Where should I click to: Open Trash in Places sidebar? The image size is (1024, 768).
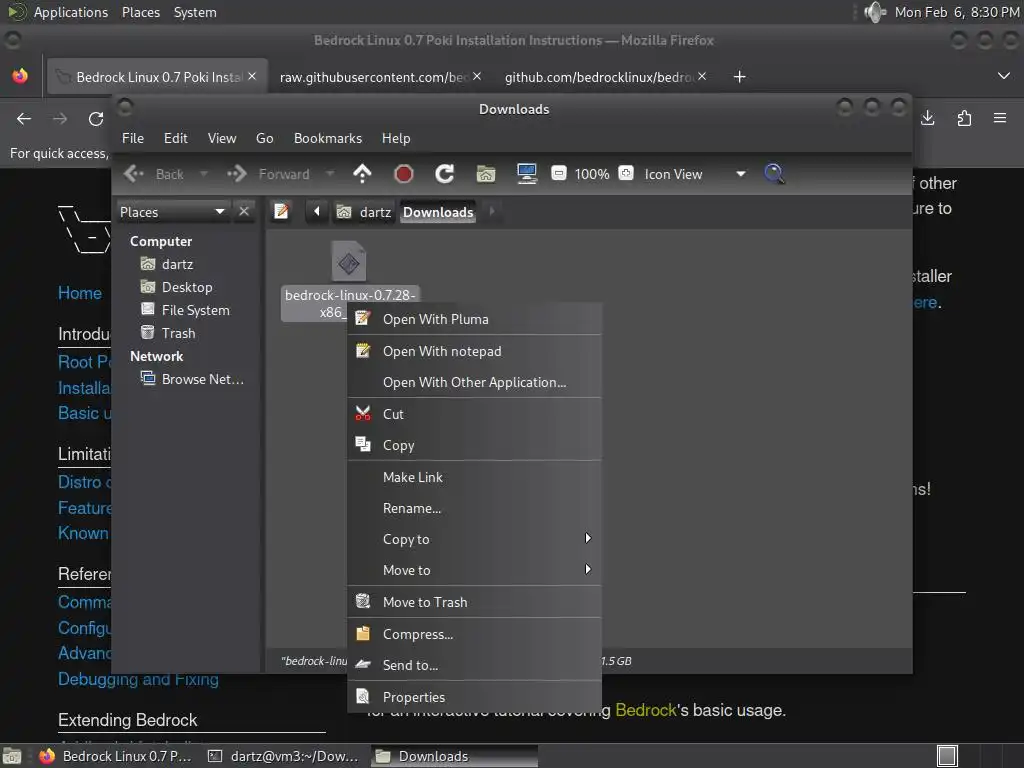click(x=178, y=333)
